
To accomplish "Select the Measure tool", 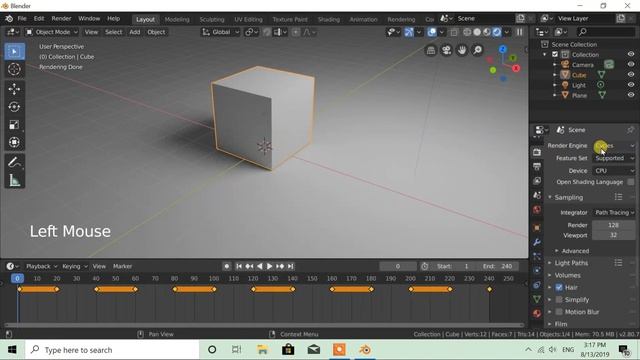I will point(14,180).
